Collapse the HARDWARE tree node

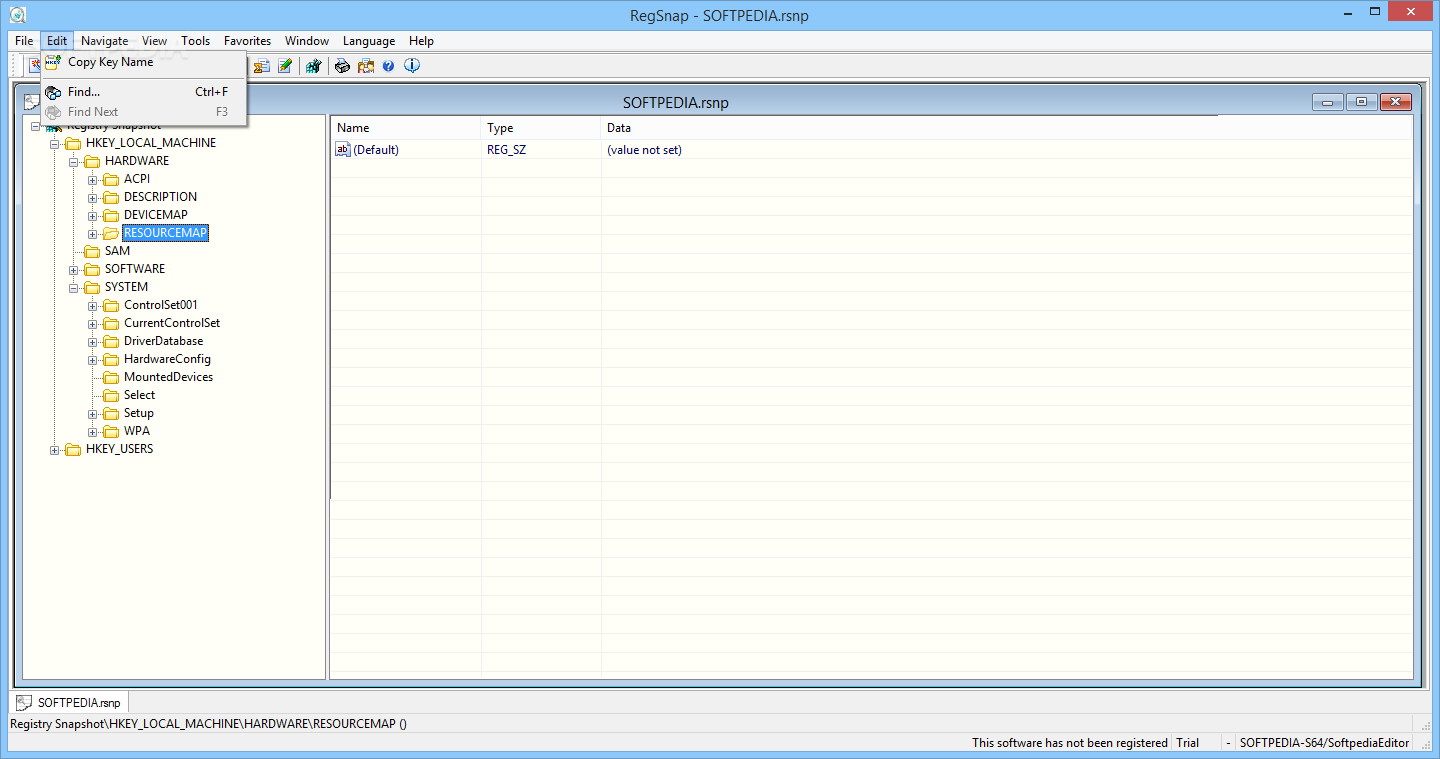click(74, 162)
